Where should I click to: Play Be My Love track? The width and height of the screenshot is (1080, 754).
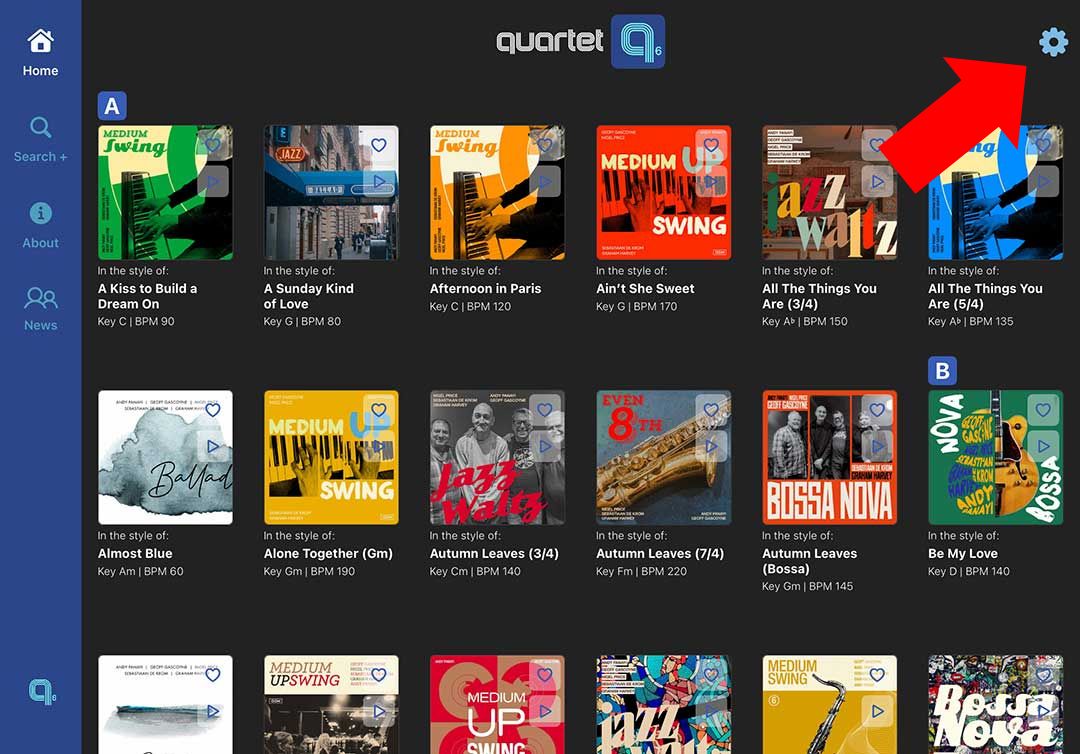pyautogui.click(x=1043, y=446)
